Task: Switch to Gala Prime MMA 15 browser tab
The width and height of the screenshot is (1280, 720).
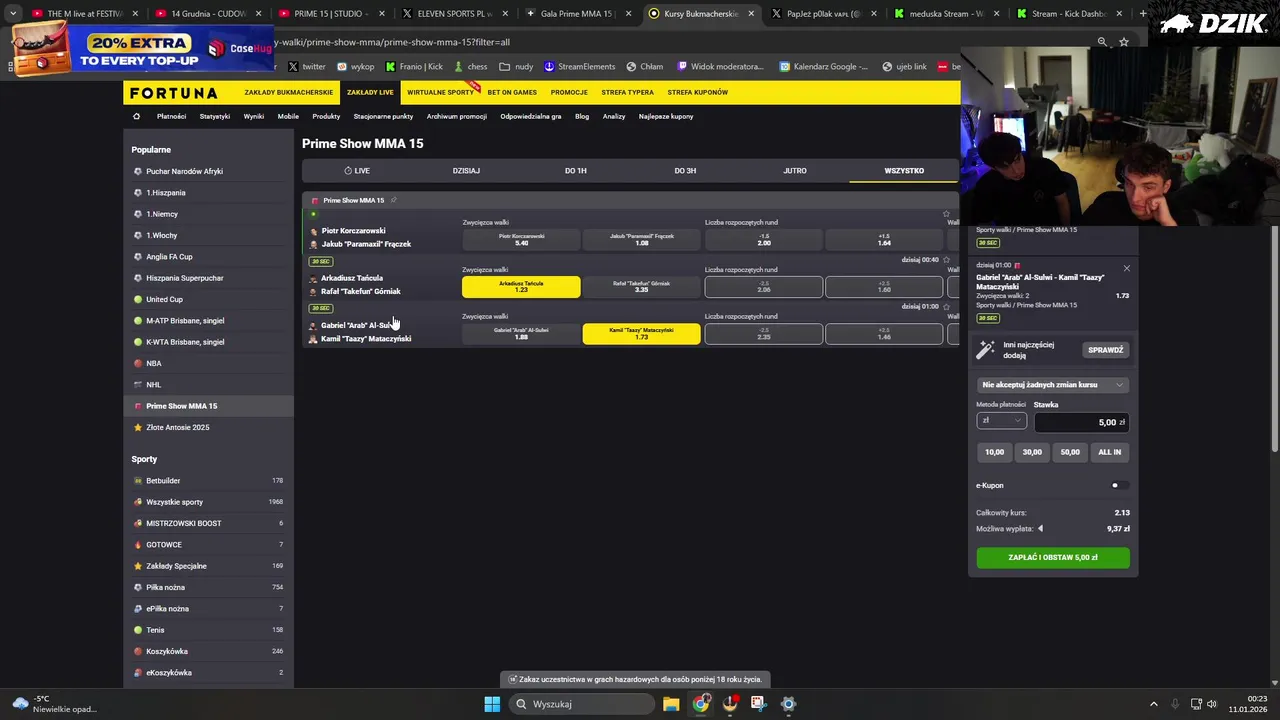Action: pos(576,14)
